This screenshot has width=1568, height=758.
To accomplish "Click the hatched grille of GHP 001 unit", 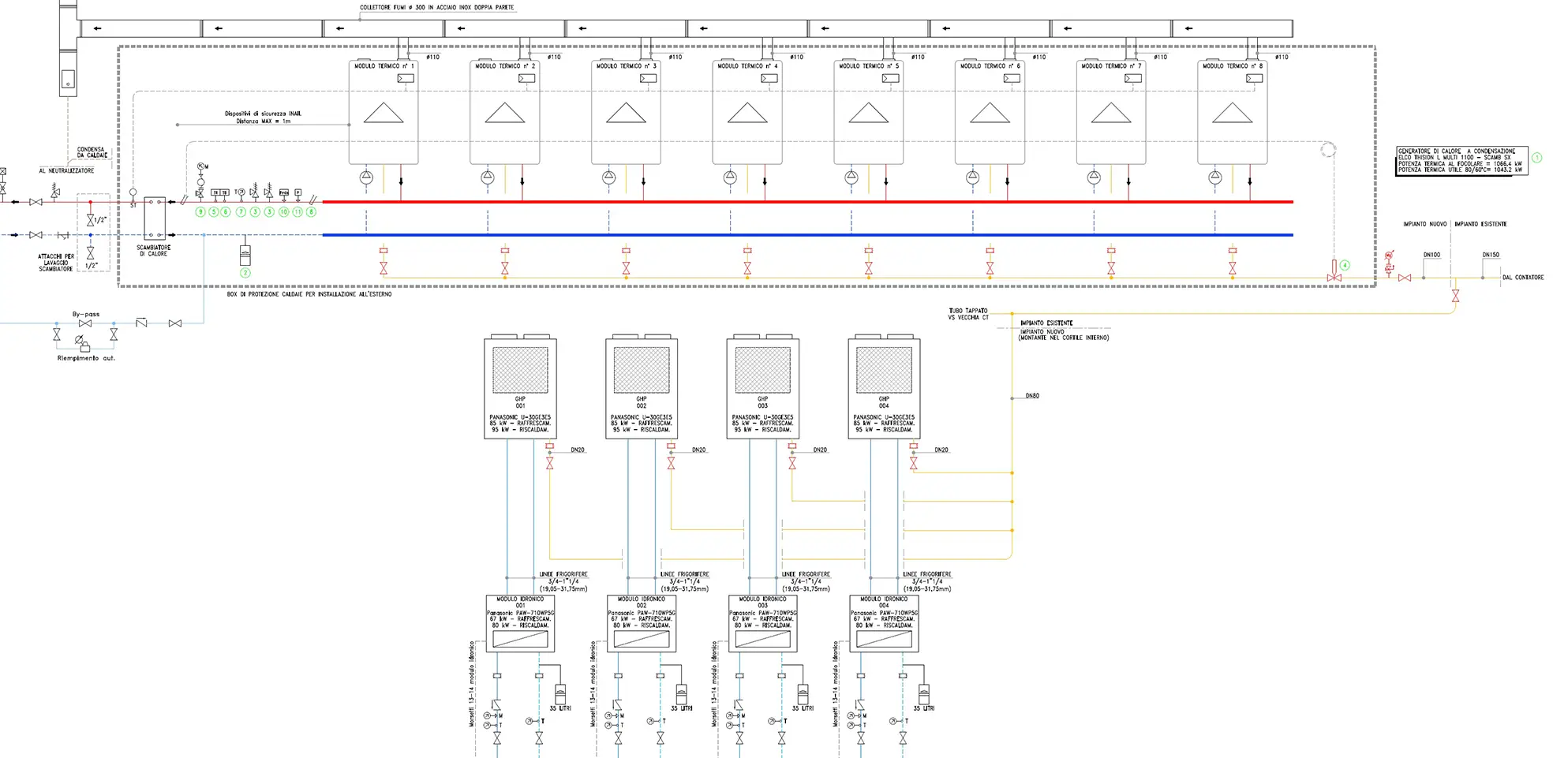I will click(x=520, y=370).
